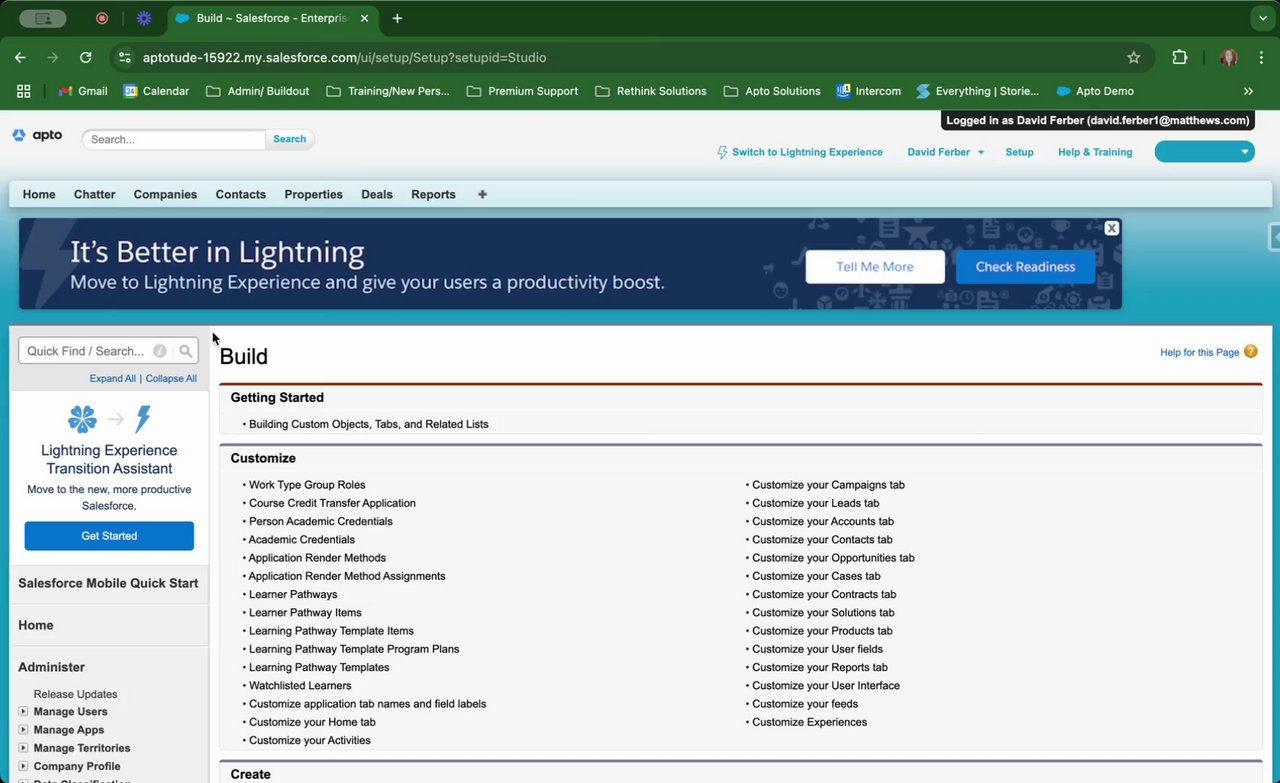Open the Chrome extensions puzzle icon
The width and height of the screenshot is (1280, 783).
[x=1179, y=58]
